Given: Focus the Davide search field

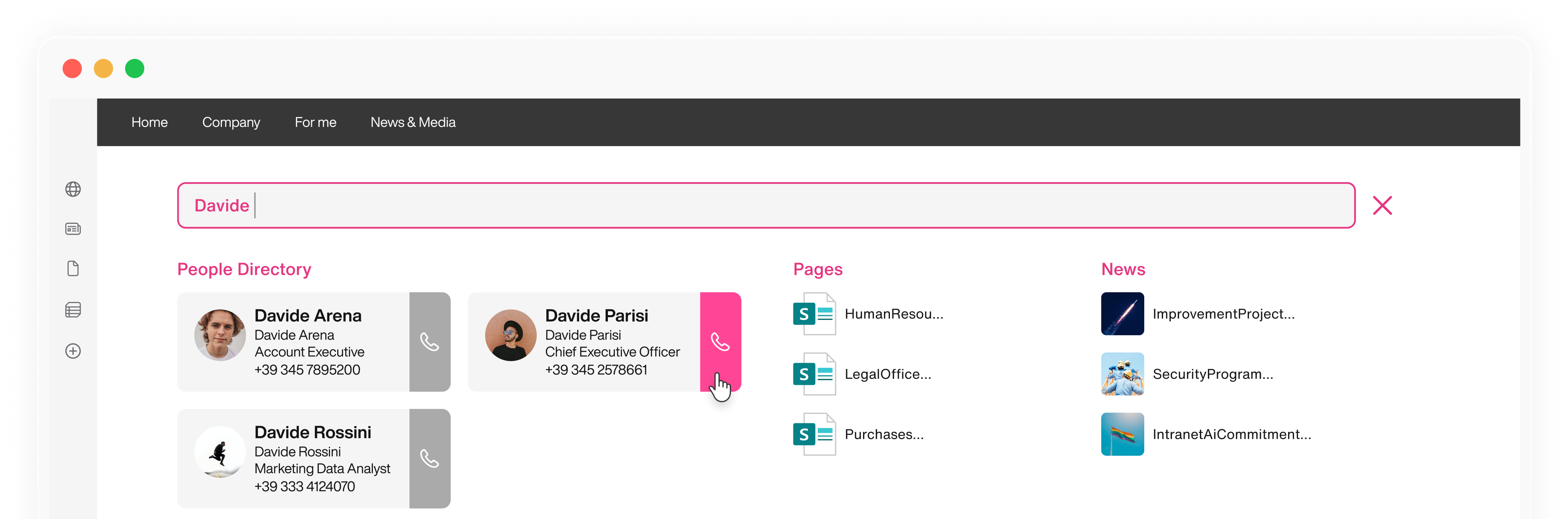Looking at the screenshot, I should (766, 206).
